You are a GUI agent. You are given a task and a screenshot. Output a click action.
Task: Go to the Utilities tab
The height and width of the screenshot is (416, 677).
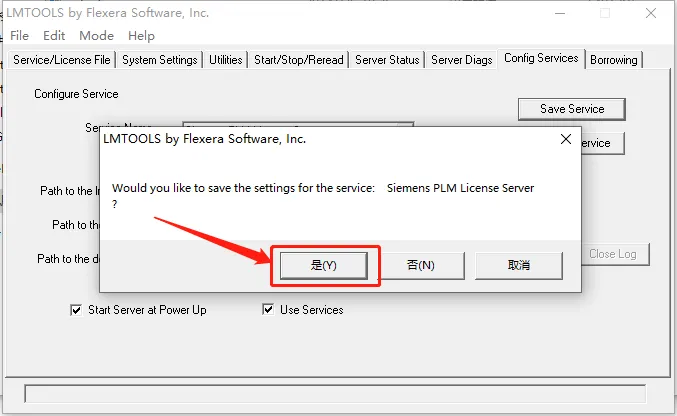225,60
